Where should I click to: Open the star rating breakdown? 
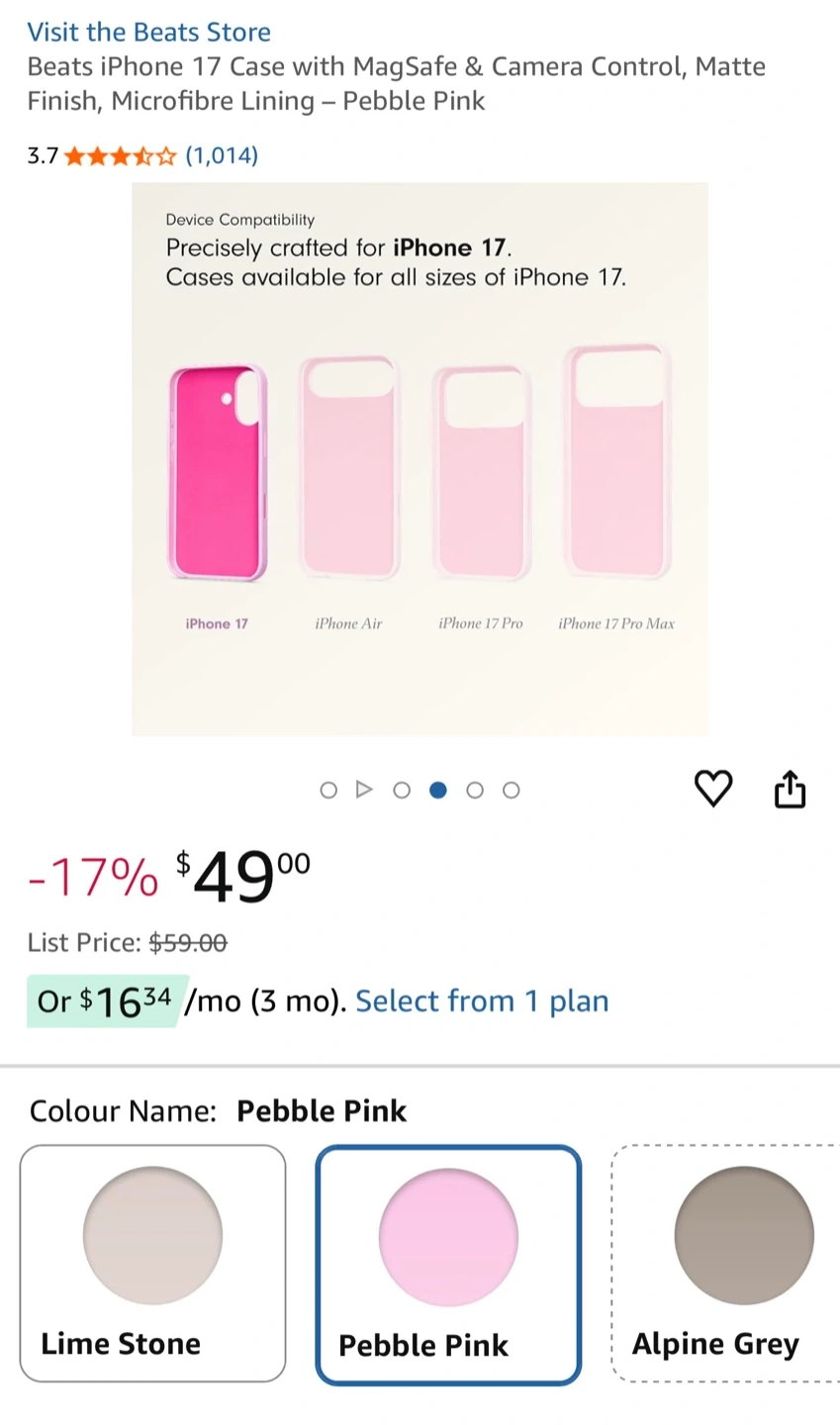[x=120, y=155]
